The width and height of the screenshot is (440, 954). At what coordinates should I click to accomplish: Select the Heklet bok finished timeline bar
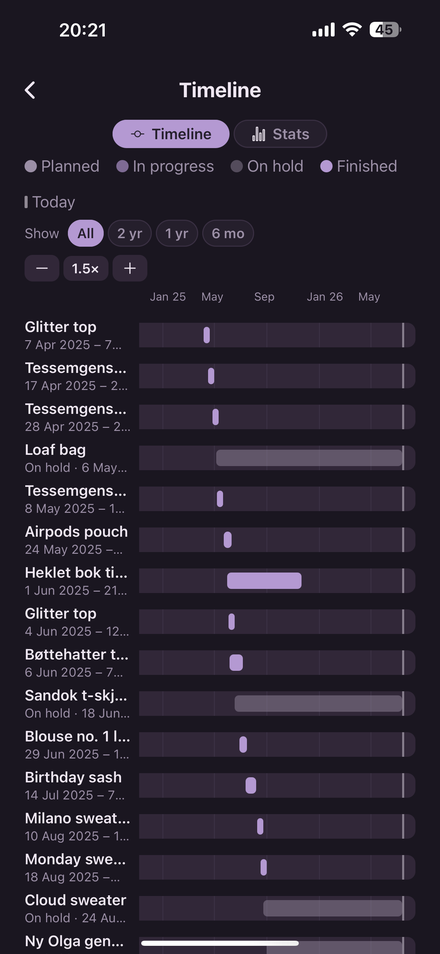click(x=264, y=581)
